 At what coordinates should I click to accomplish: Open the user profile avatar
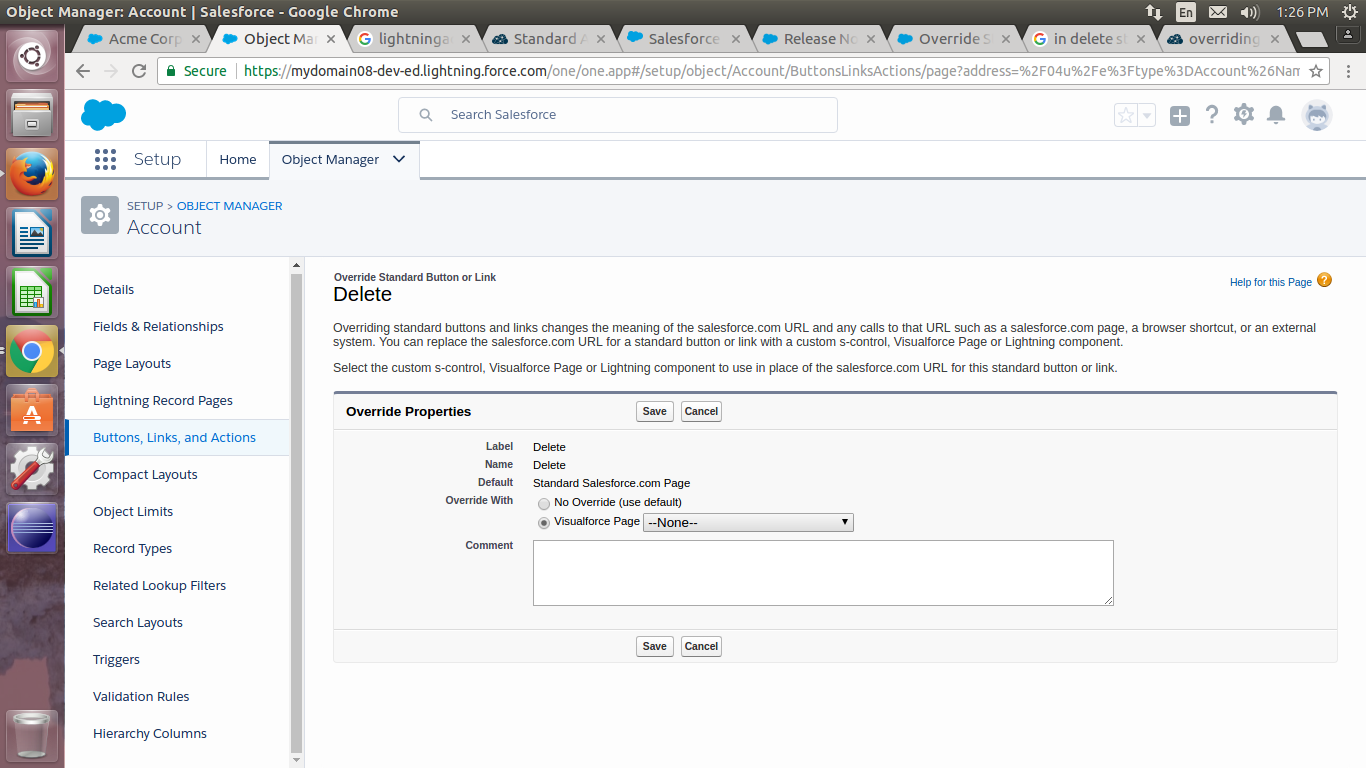[1317, 115]
